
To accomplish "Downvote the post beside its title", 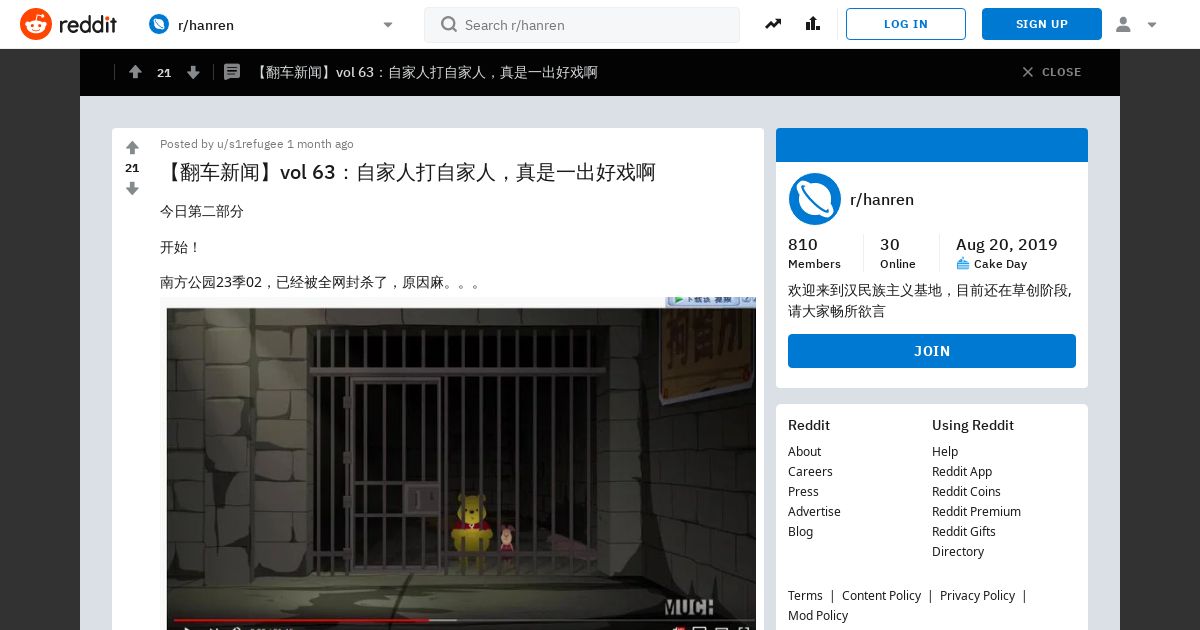I will (132, 189).
